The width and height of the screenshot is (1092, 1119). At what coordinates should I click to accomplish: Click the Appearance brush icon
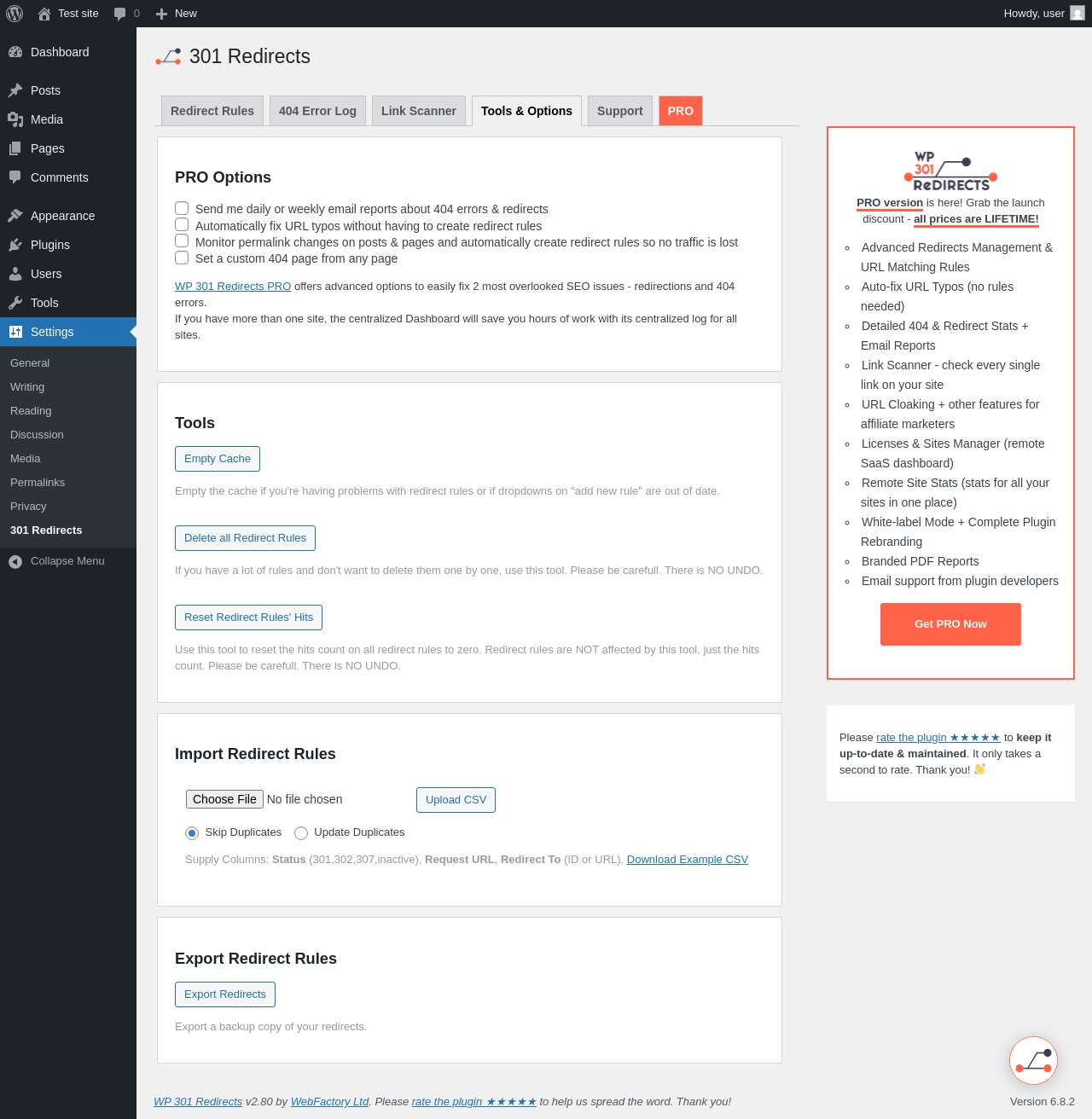point(15,216)
